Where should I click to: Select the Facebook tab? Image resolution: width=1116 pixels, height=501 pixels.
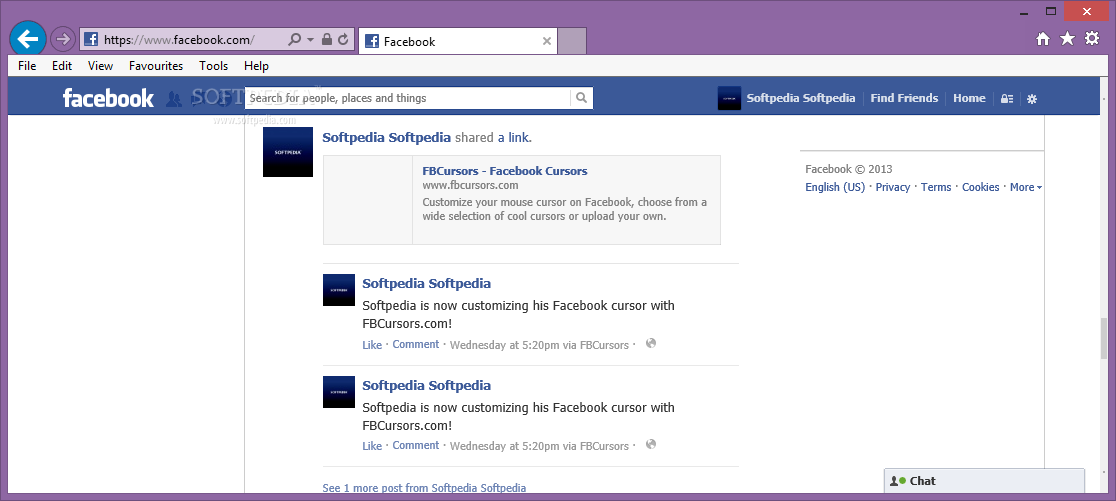coord(458,41)
